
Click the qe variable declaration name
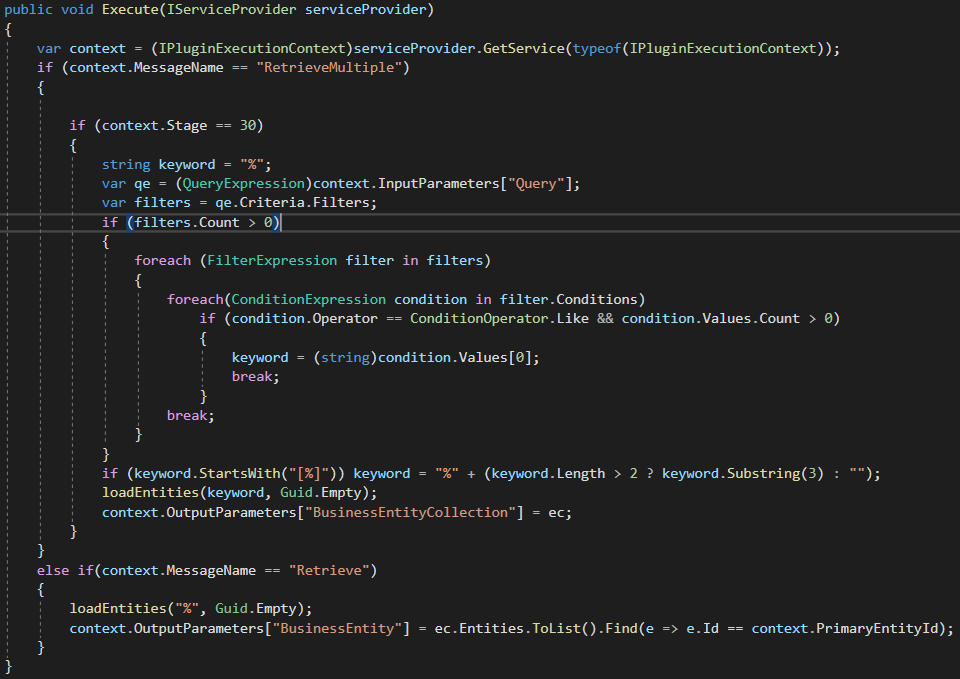point(142,184)
